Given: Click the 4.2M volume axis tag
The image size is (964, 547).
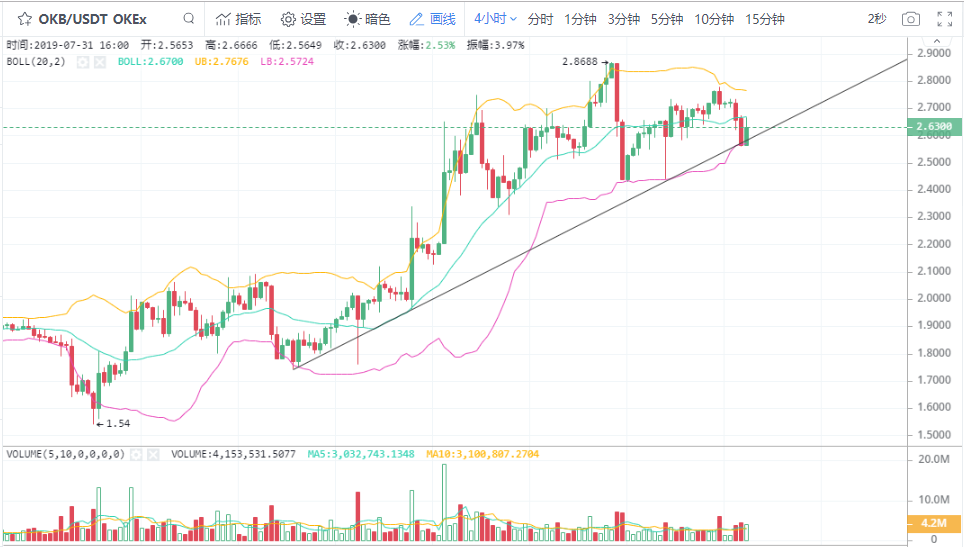Looking at the screenshot, I should tap(934, 523).
